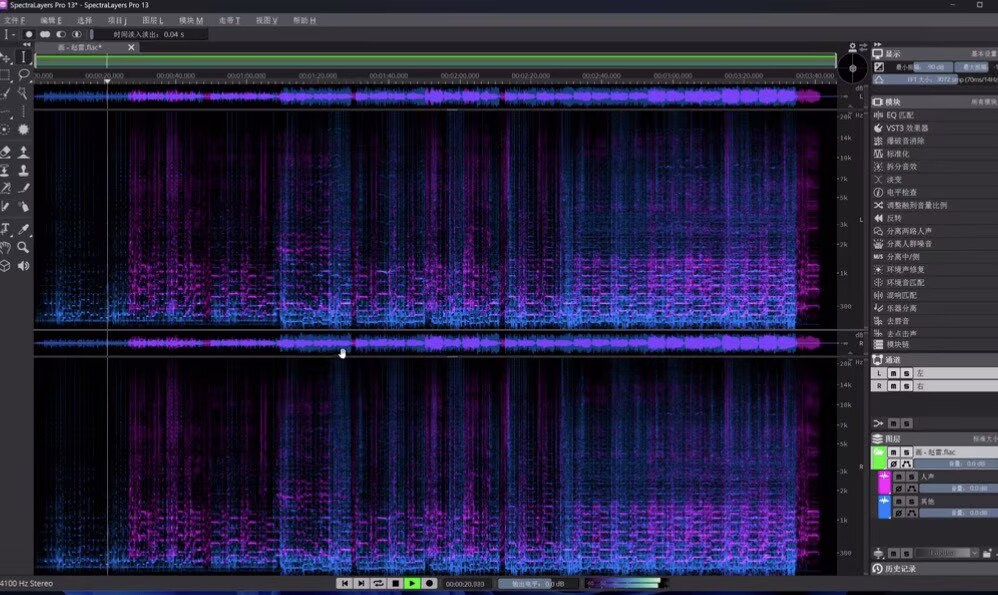Adjust the 人声 layer volume slider
The image size is (998, 595).
(959, 489)
